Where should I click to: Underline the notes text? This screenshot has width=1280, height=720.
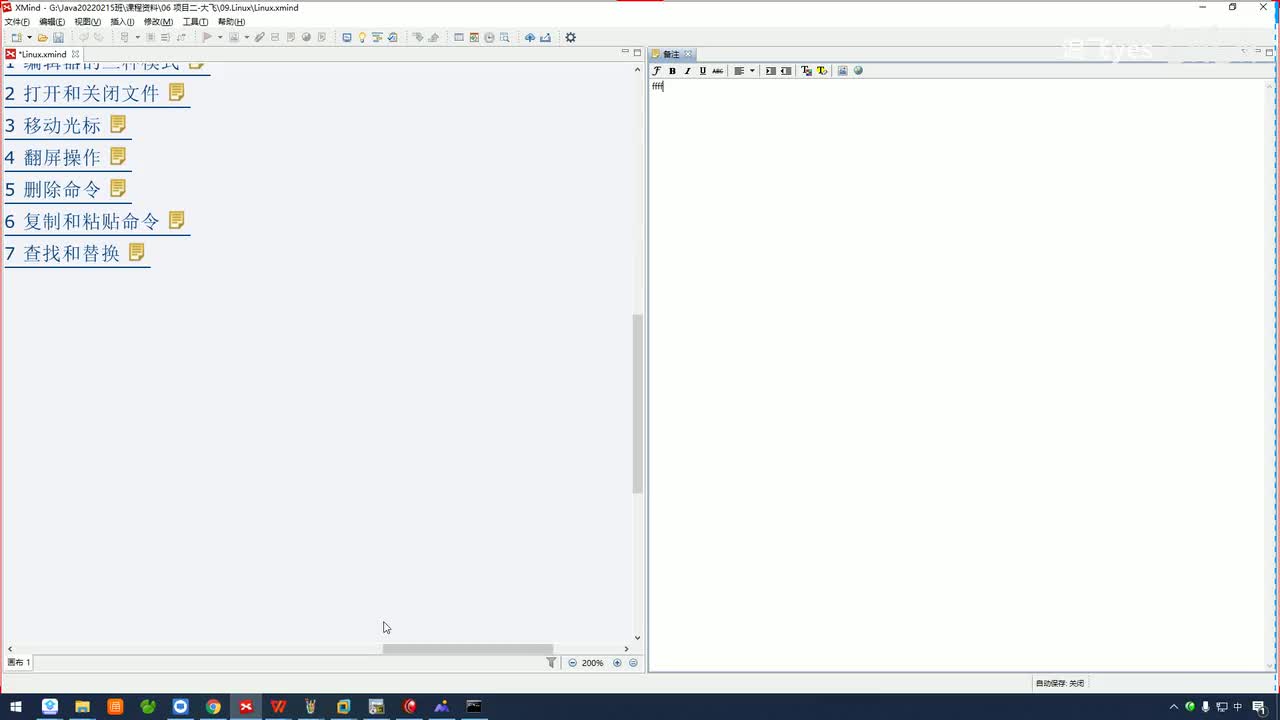click(702, 71)
